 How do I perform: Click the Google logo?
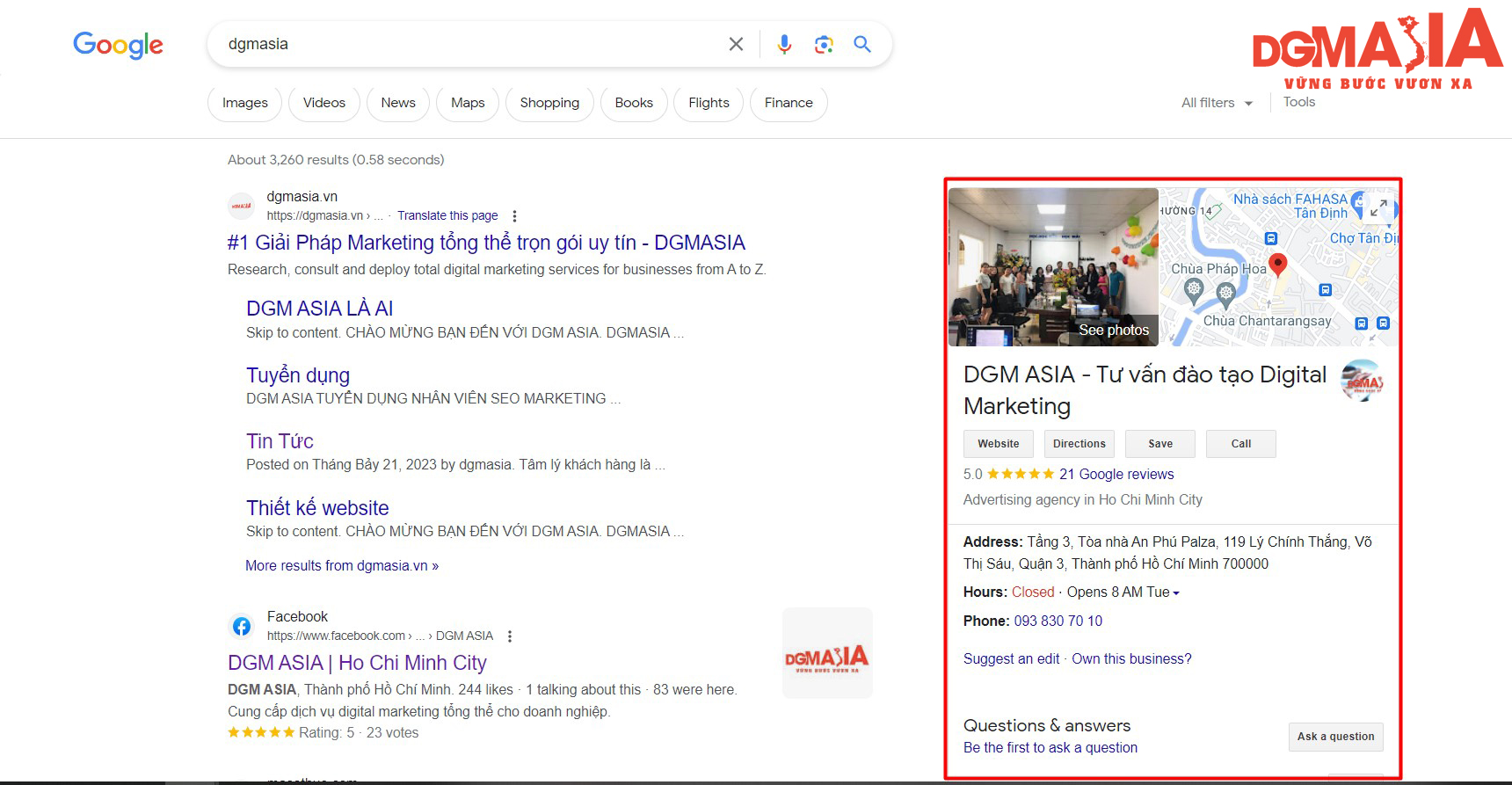(118, 45)
